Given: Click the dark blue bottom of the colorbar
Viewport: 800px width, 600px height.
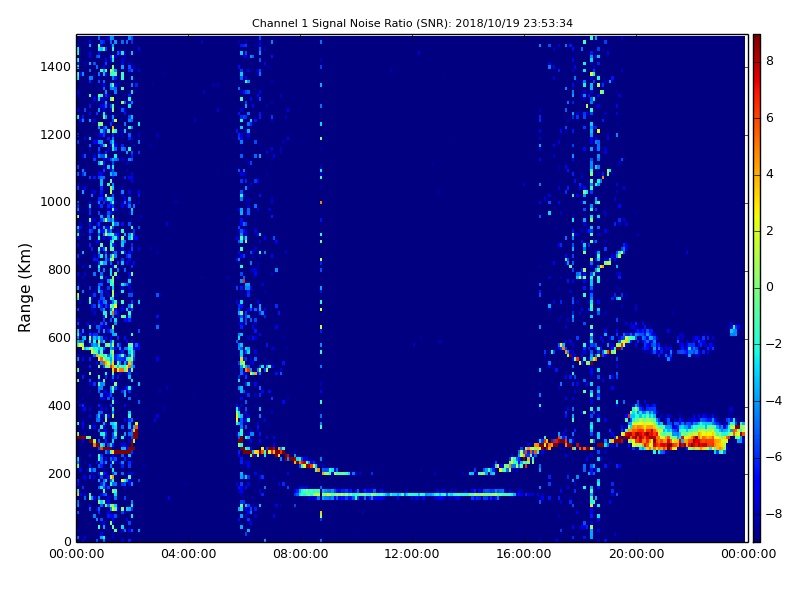Looking at the screenshot, I should point(757,533).
